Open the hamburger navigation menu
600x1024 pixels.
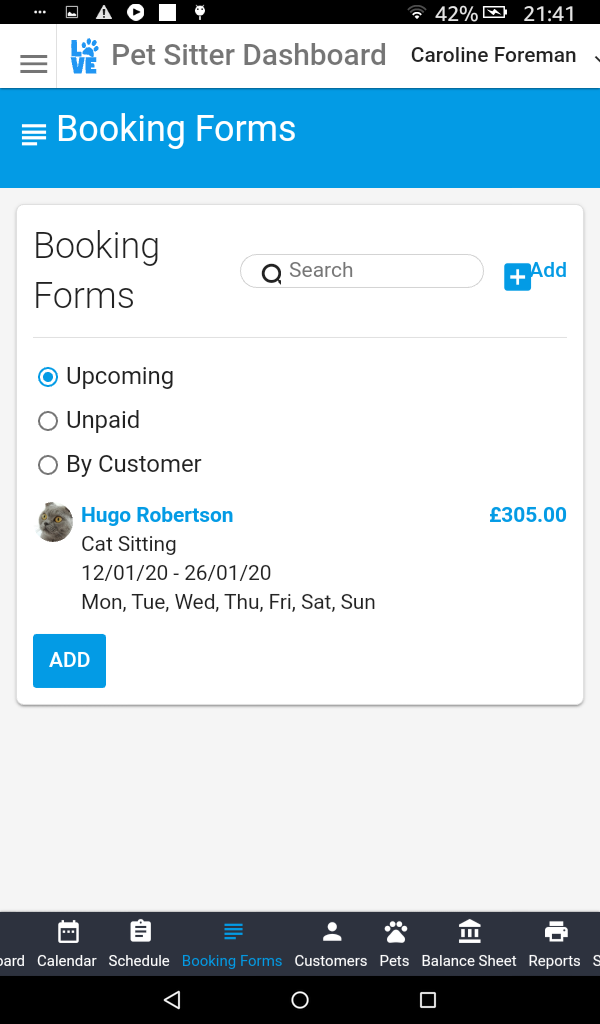click(34, 64)
